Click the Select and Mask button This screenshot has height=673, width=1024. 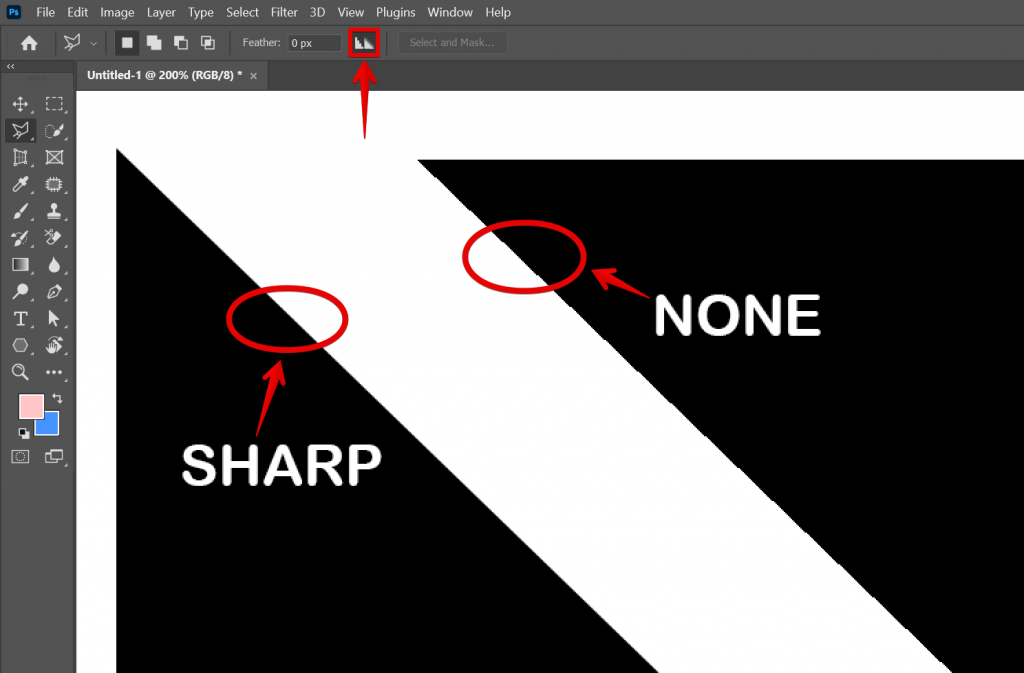pyautogui.click(x=452, y=42)
